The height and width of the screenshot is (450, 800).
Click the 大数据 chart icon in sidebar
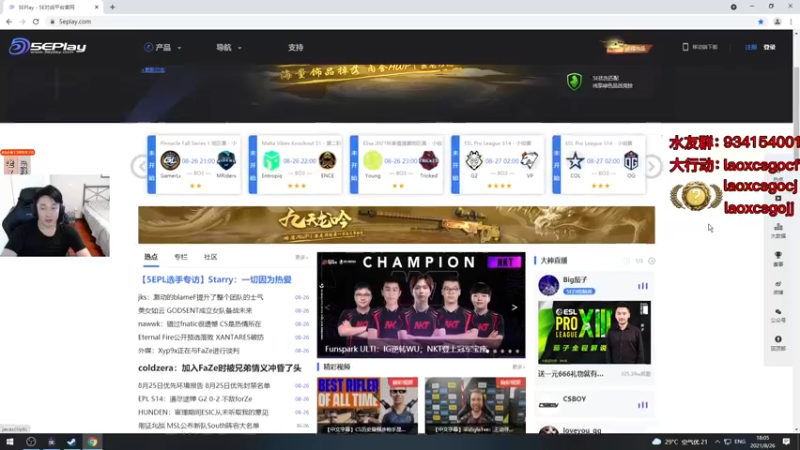point(778,230)
